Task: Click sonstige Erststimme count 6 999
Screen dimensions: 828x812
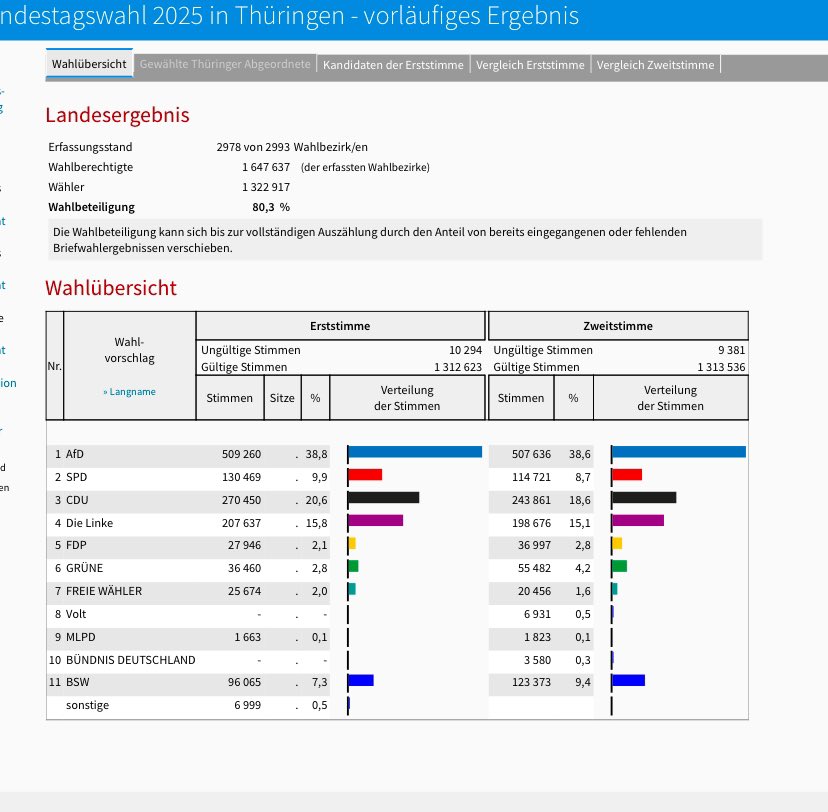Action: (248, 705)
